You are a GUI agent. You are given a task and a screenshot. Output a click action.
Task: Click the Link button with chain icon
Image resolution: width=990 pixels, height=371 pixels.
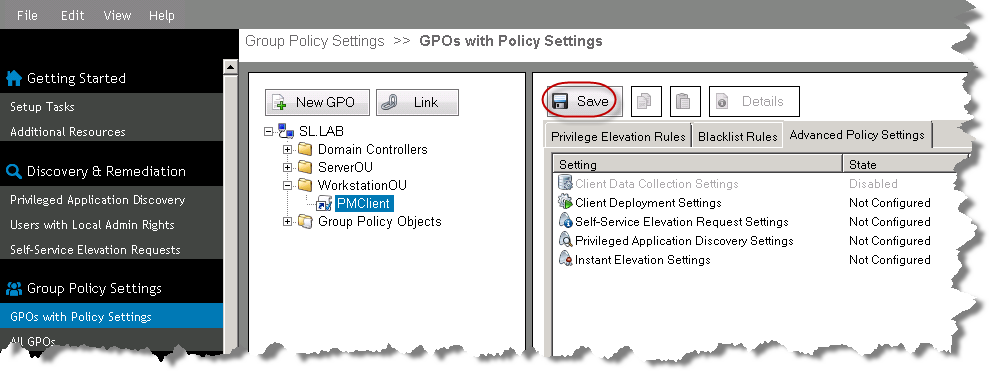(417, 102)
